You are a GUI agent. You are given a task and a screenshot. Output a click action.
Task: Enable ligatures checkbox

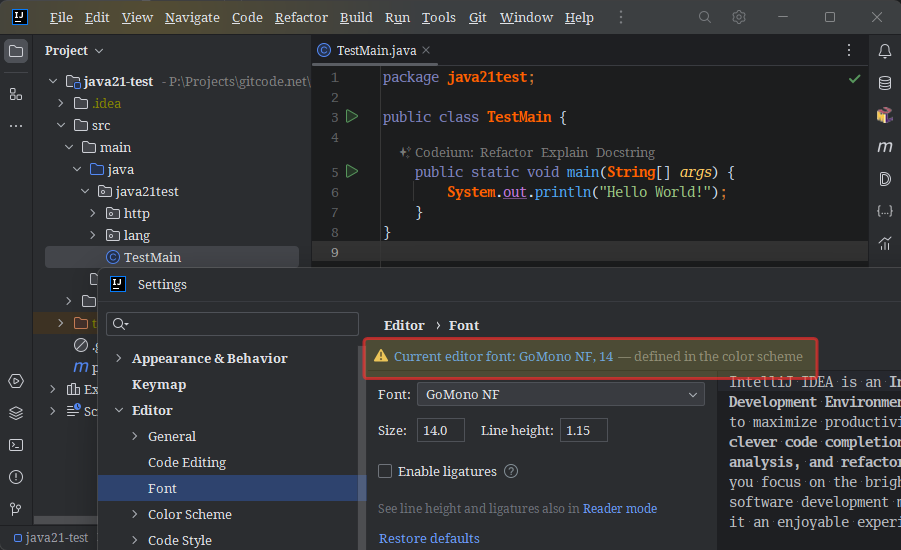click(x=385, y=471)
